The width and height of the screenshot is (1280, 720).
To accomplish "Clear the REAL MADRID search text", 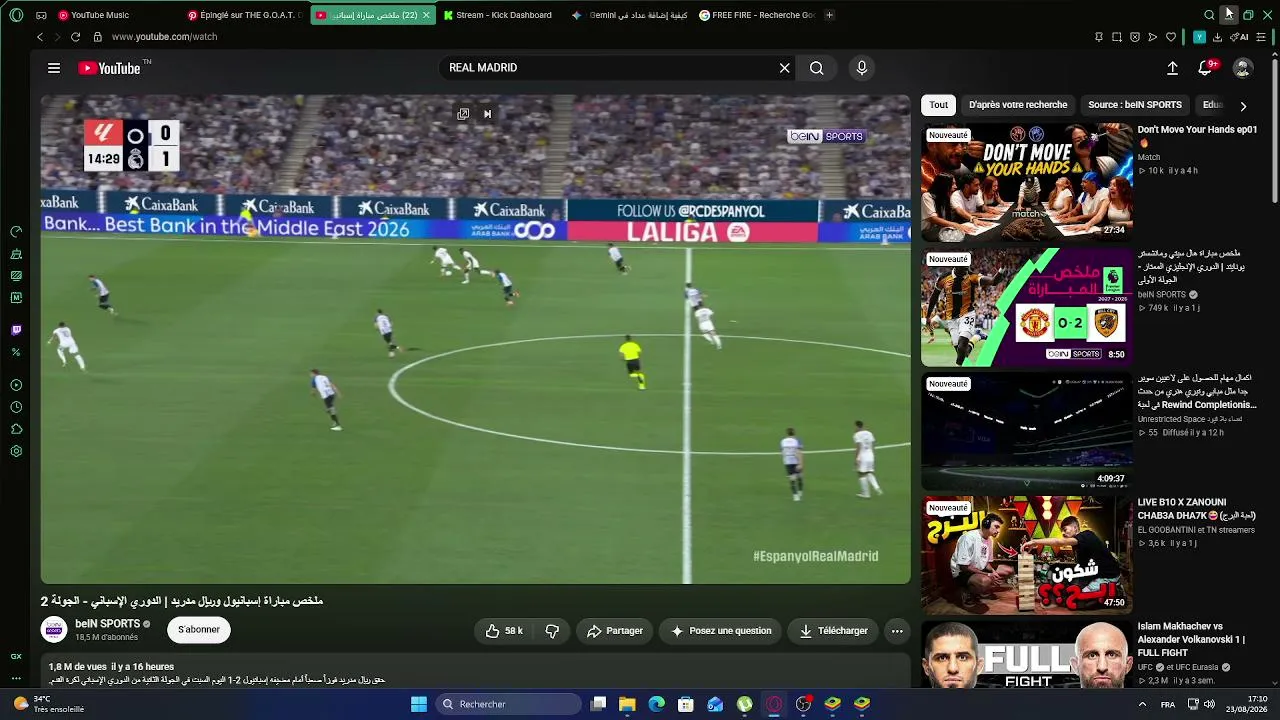I will click(x=785, y=68).
